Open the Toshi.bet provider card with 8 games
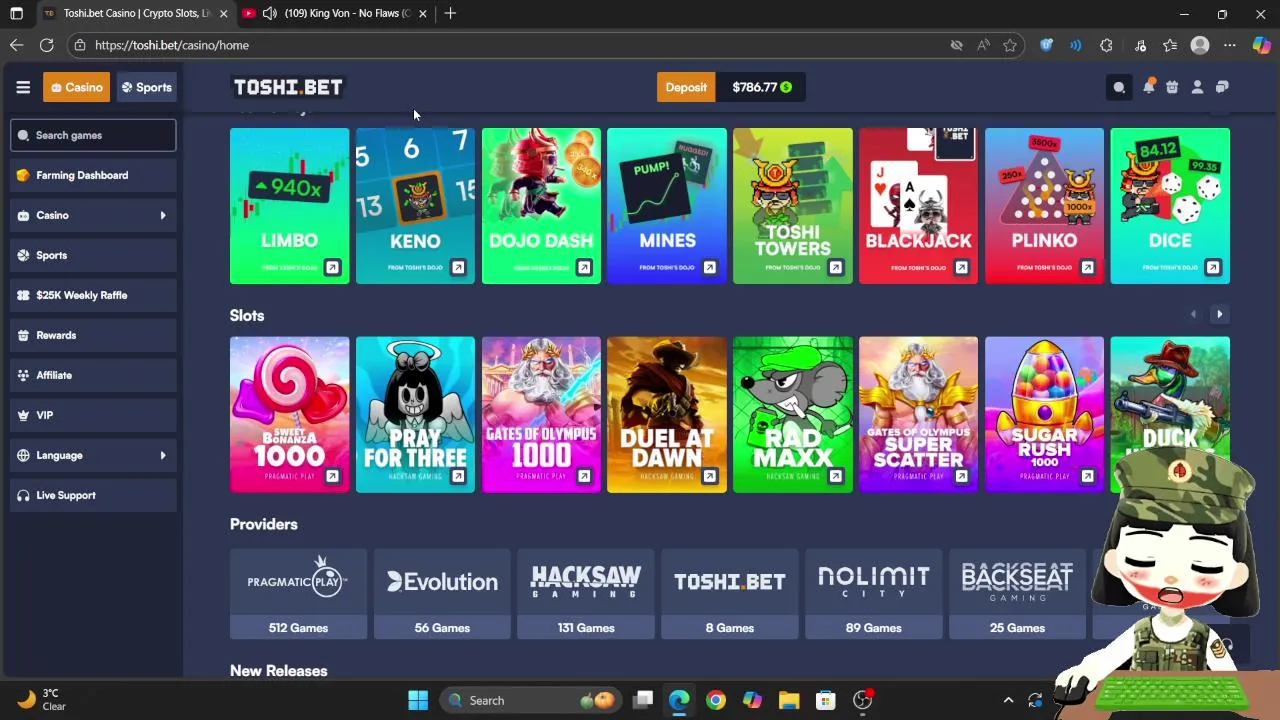The height and width of the screenshot is (720, 1280). pos(730,593)
